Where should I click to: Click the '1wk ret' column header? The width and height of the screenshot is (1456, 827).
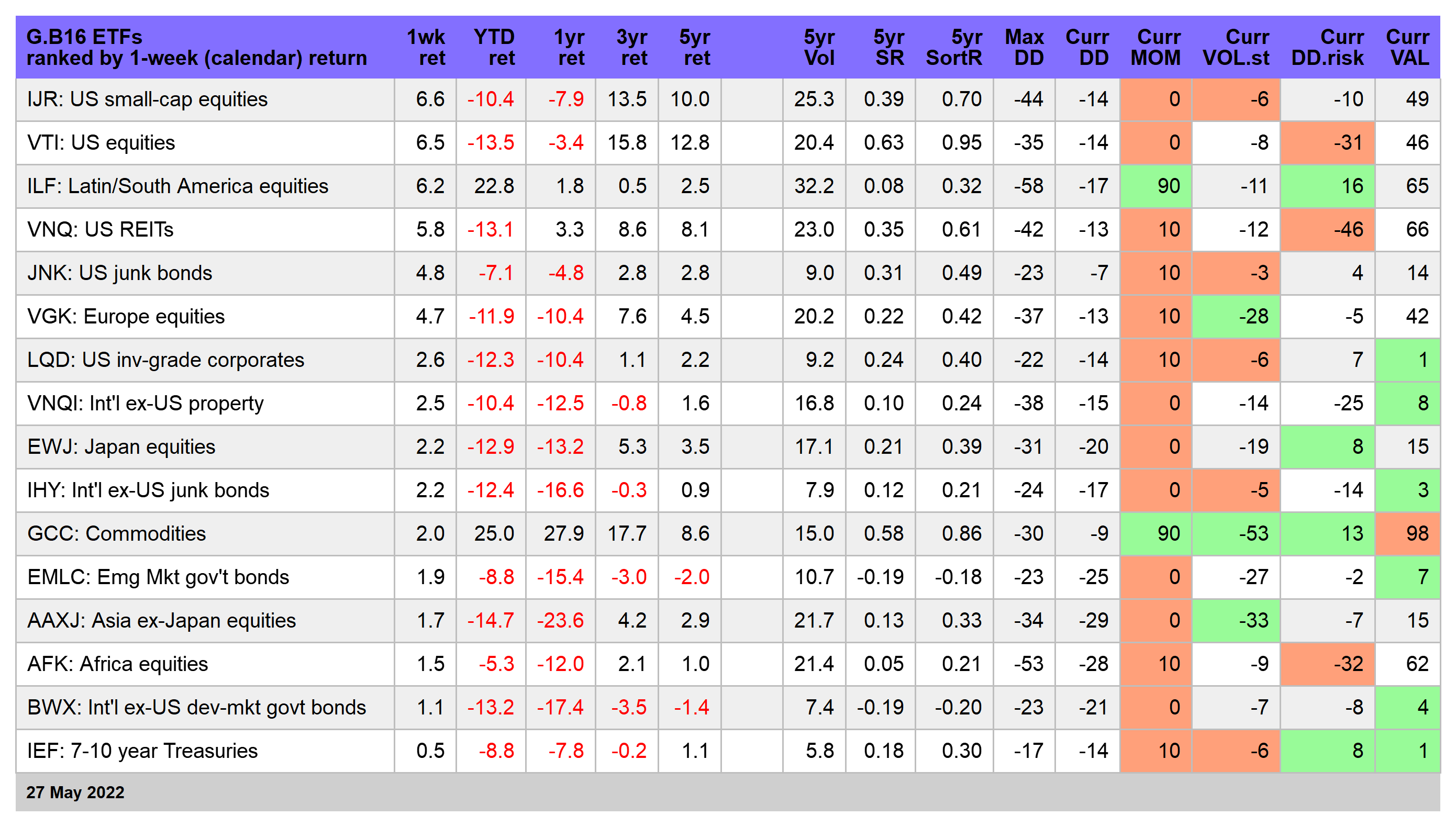[426, 47]
